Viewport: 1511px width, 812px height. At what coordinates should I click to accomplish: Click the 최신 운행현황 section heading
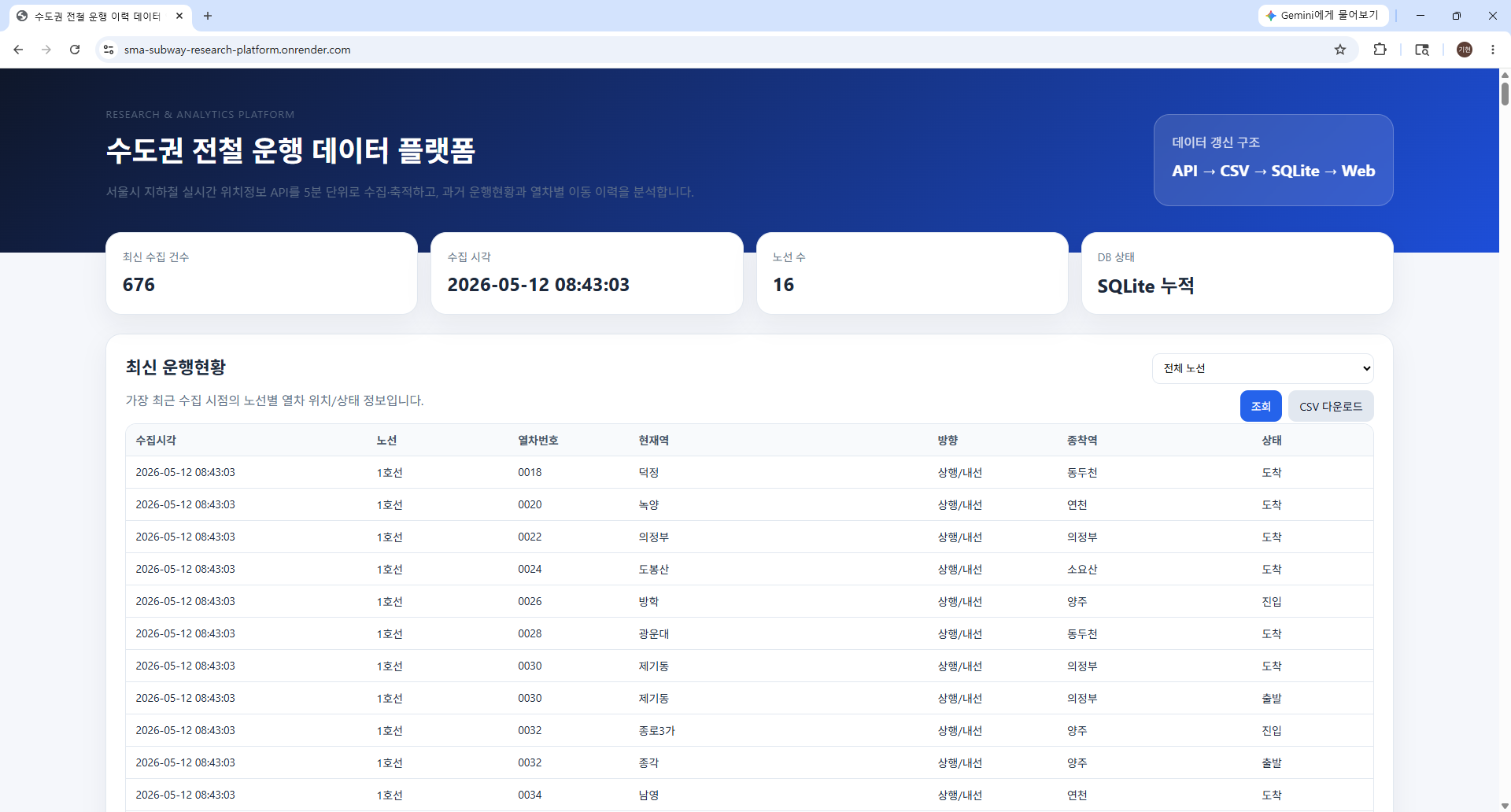175,367
